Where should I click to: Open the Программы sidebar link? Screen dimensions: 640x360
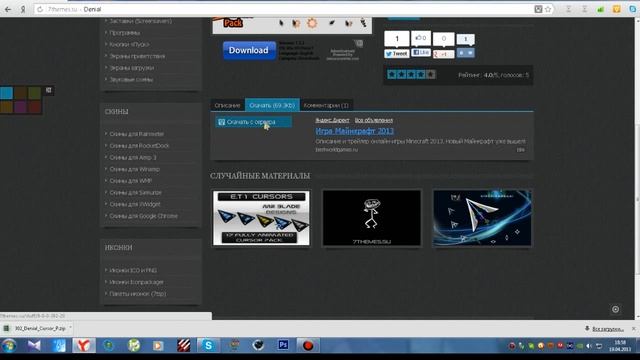pyautogui.click(x=124, y=33)
